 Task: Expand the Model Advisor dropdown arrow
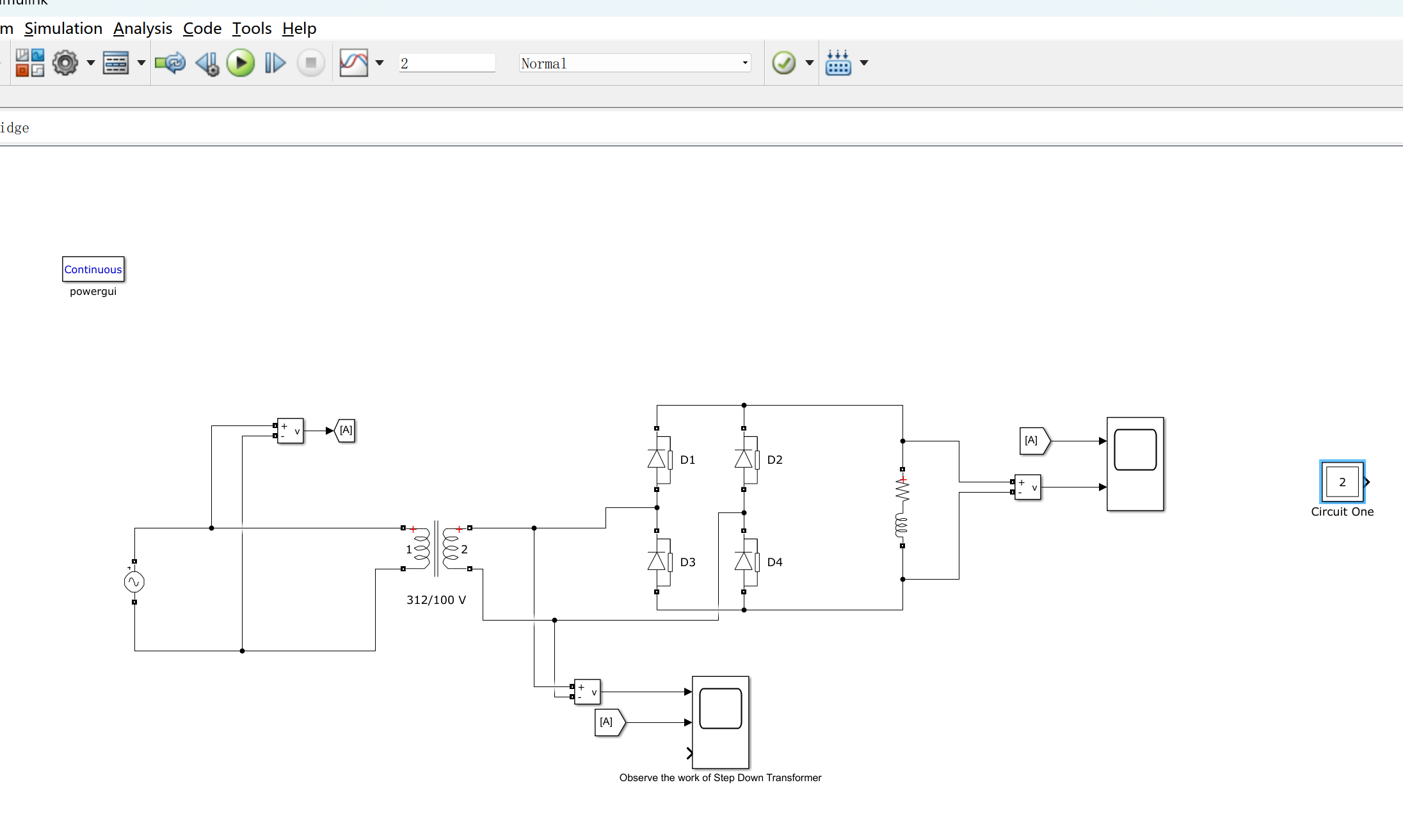click(809, 63)
